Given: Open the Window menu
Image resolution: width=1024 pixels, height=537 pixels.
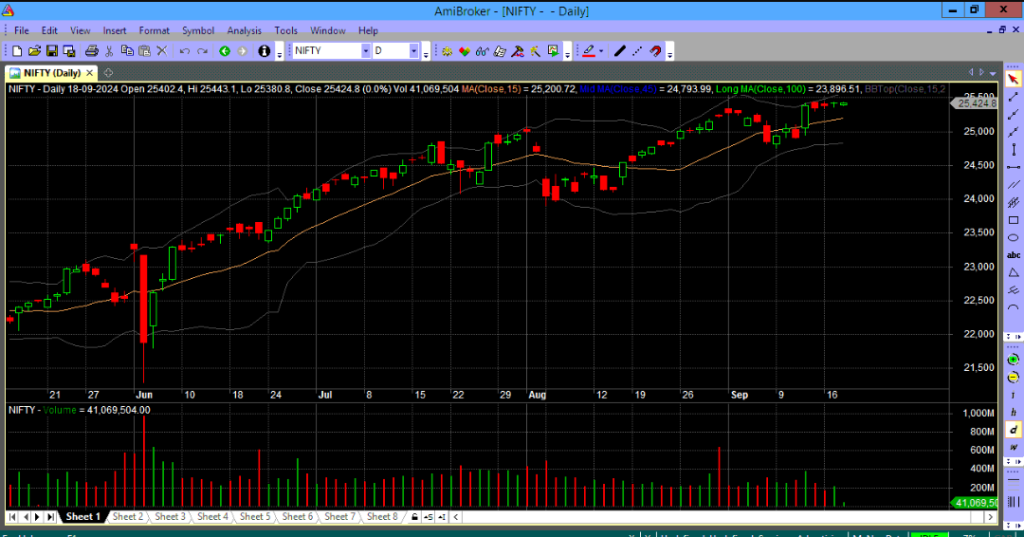Looking at the screenshot, I should click(x=328, y=31).
